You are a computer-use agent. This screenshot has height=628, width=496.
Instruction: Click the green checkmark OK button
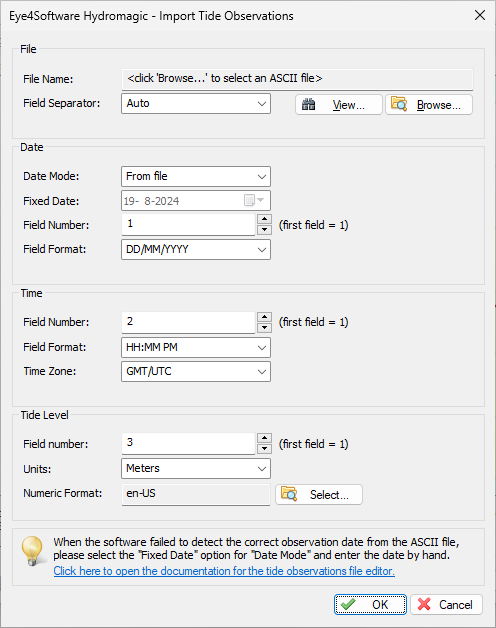coord(370,604)
